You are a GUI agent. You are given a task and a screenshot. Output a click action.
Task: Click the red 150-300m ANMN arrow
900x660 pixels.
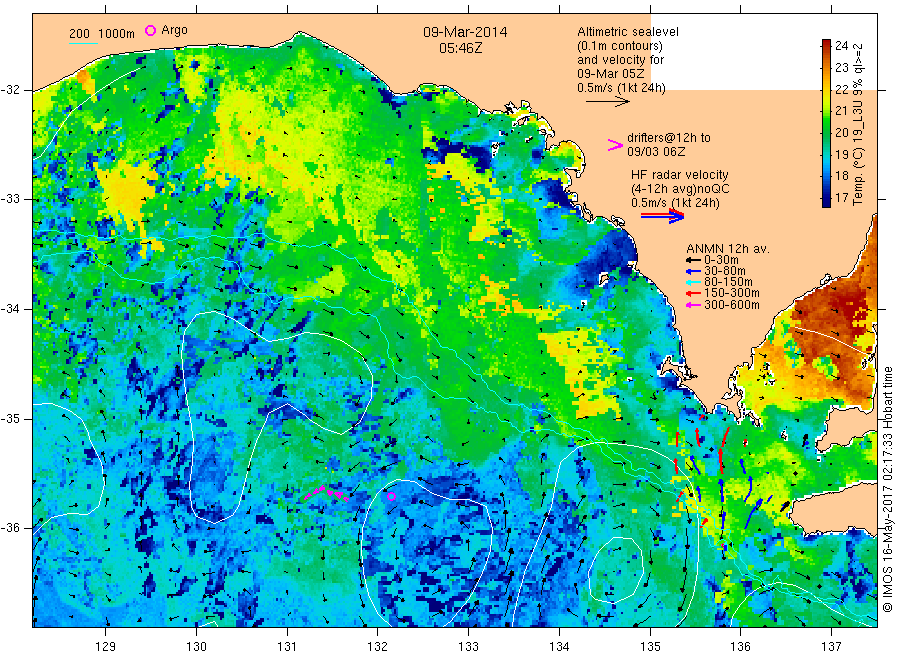point(693,293)
